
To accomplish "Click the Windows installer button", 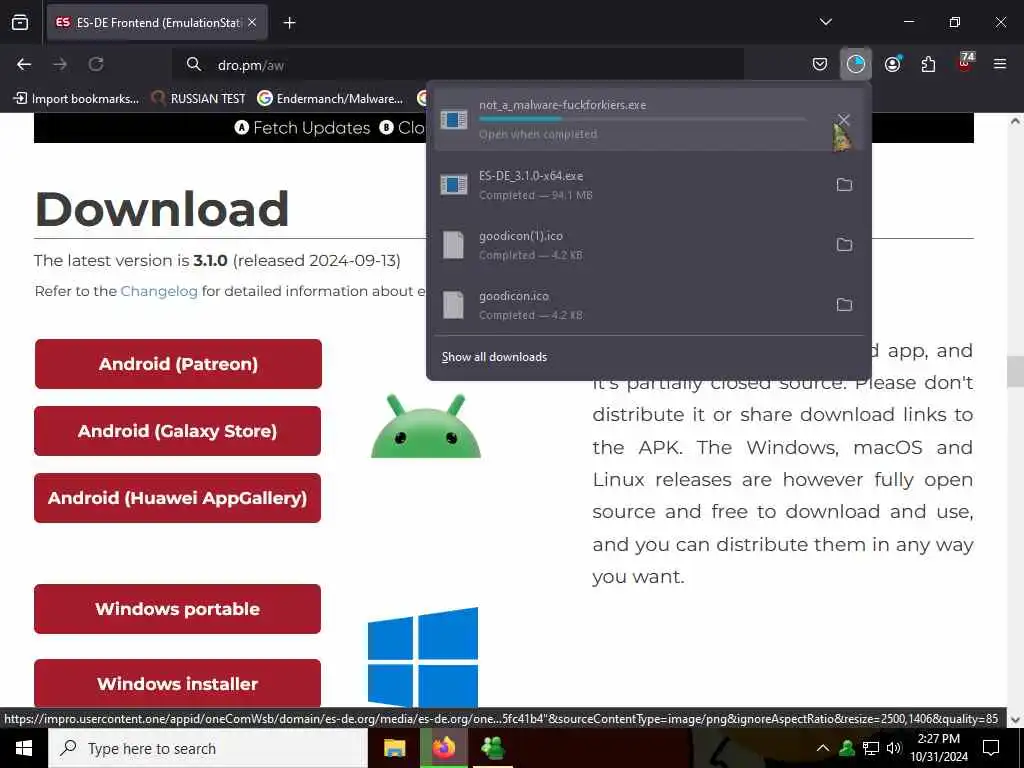I will 178,683.
